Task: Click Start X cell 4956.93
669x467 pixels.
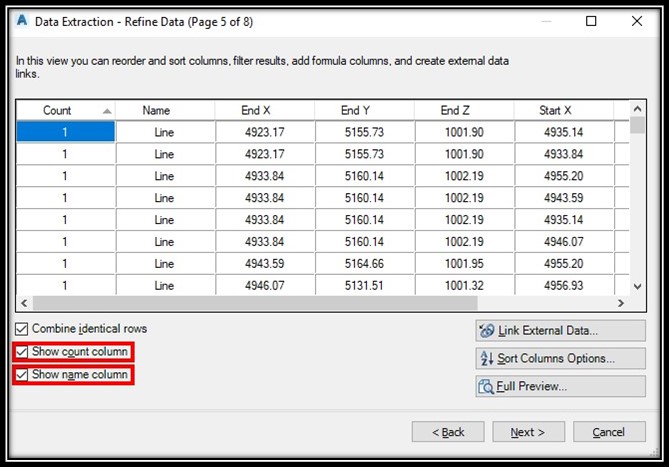Action: point(564,285)
